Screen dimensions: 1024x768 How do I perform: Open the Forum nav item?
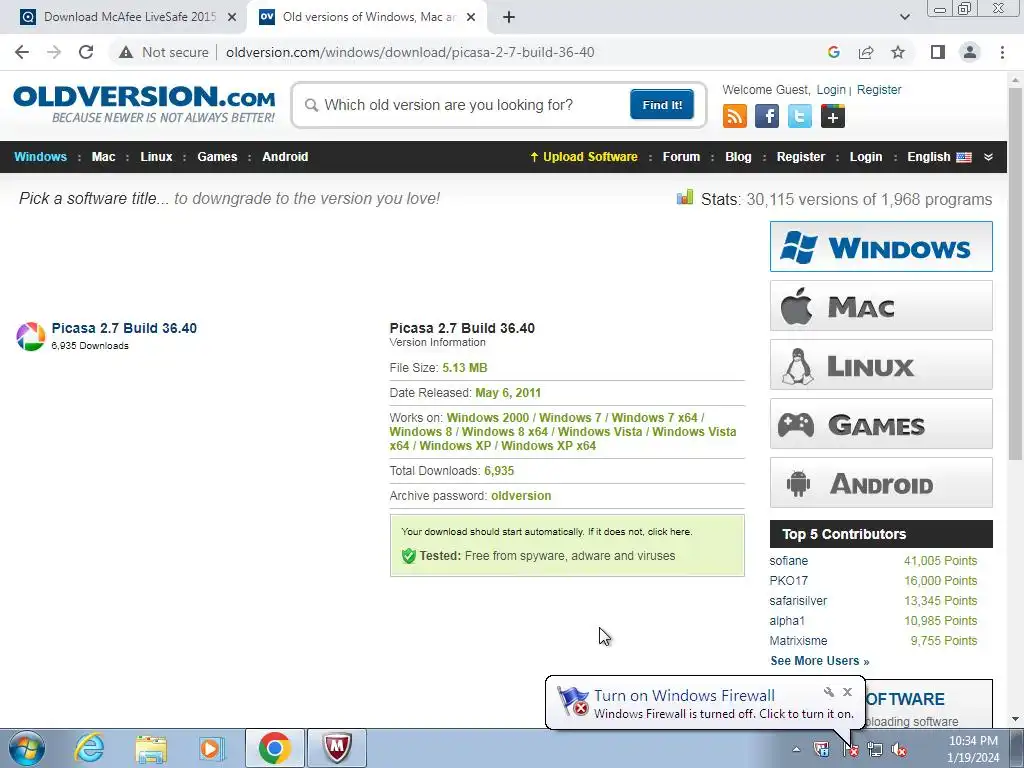681,157
